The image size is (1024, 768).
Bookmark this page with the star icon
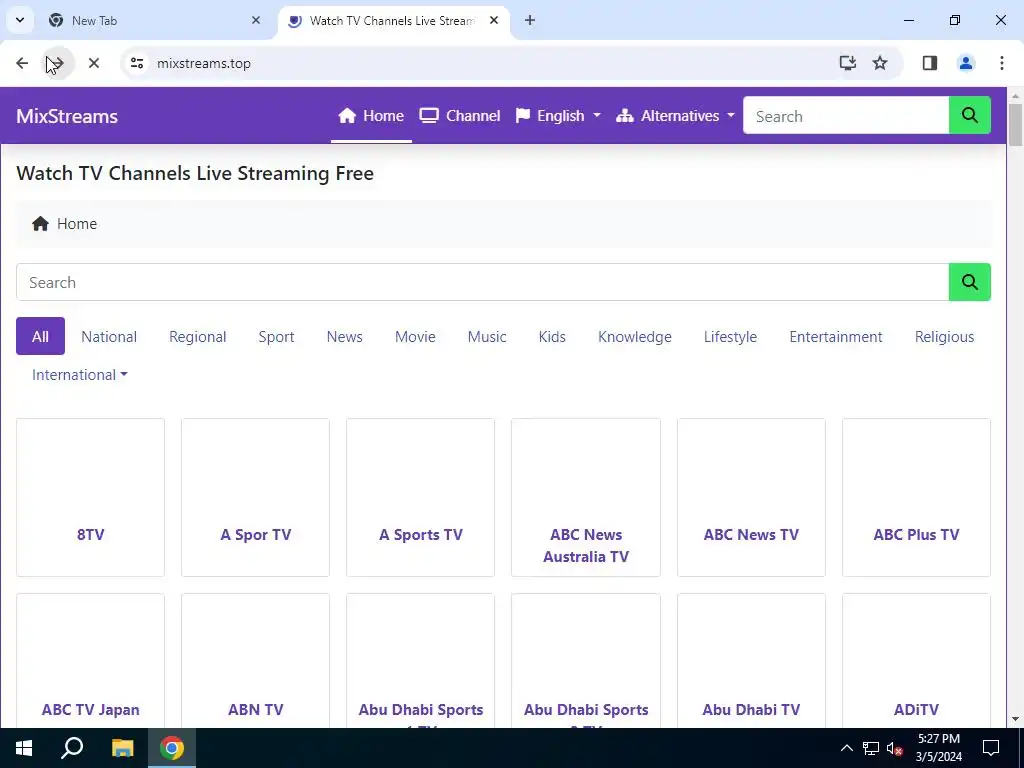(x=880, y=63)
